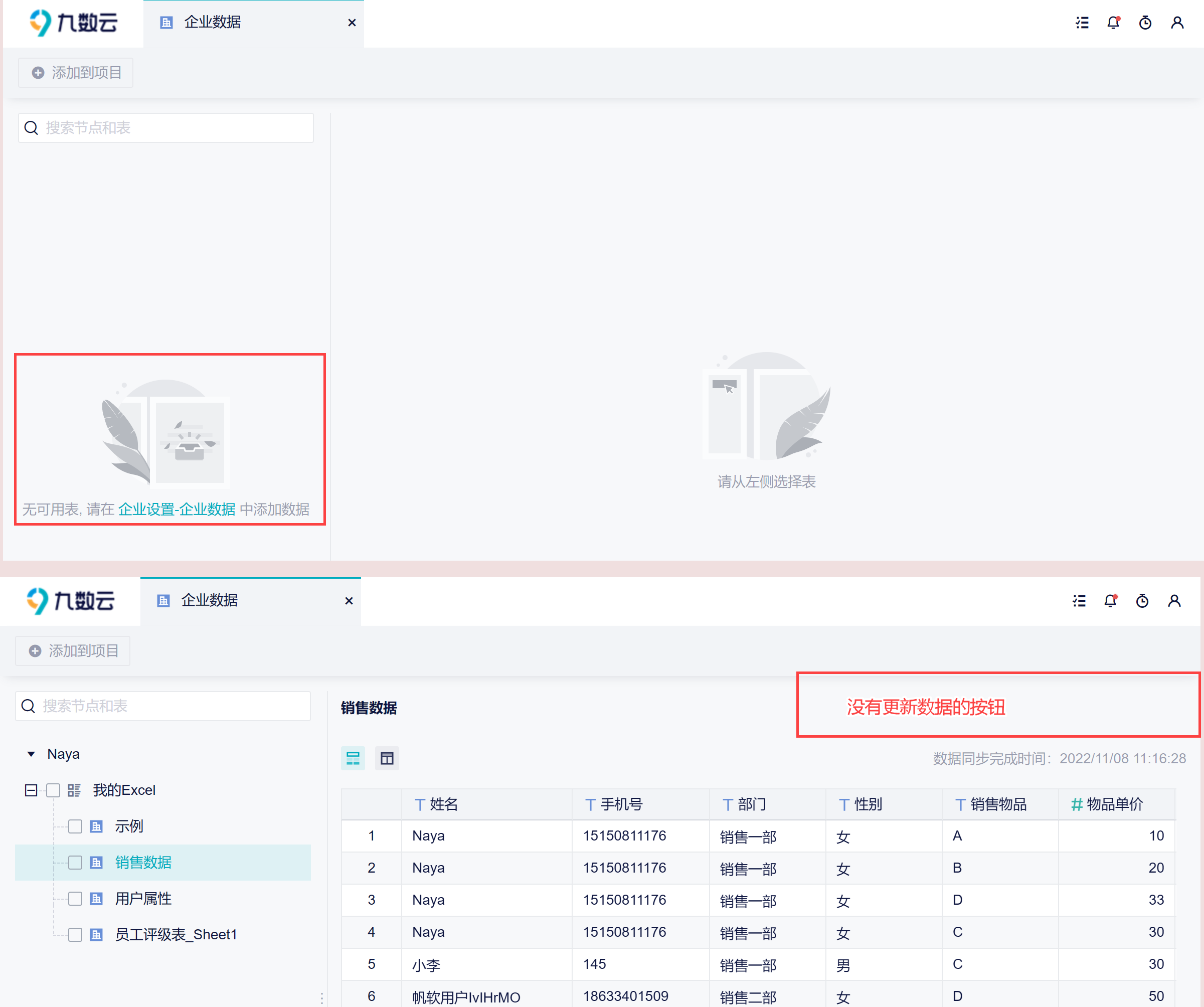Switch to 企业数据 tab in lower window
Screen dimensions: 1204x1007
tap(209, 600)
